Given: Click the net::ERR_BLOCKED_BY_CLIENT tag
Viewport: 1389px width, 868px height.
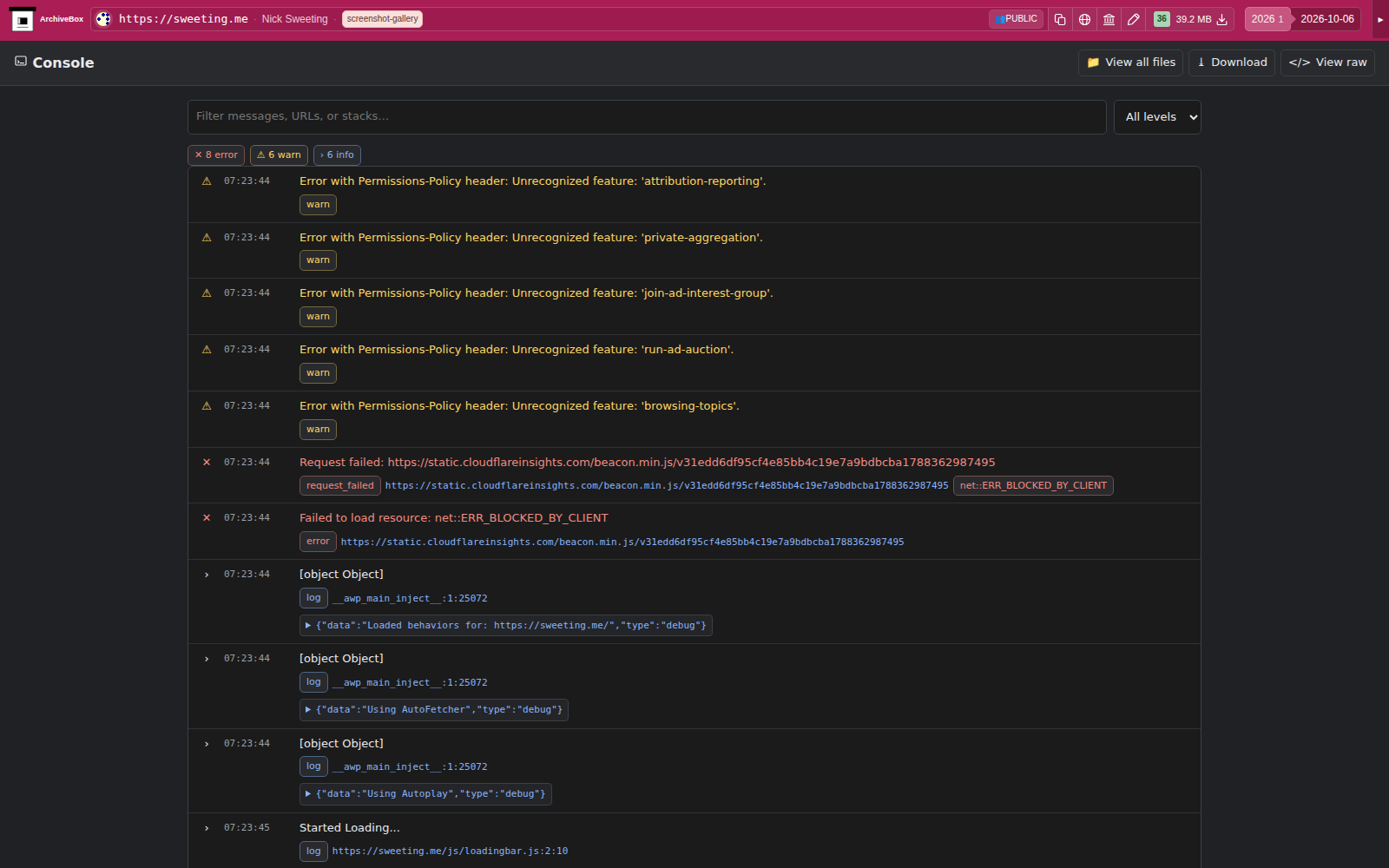Looking at the screenshot, I should click(x=1033, y=486).
